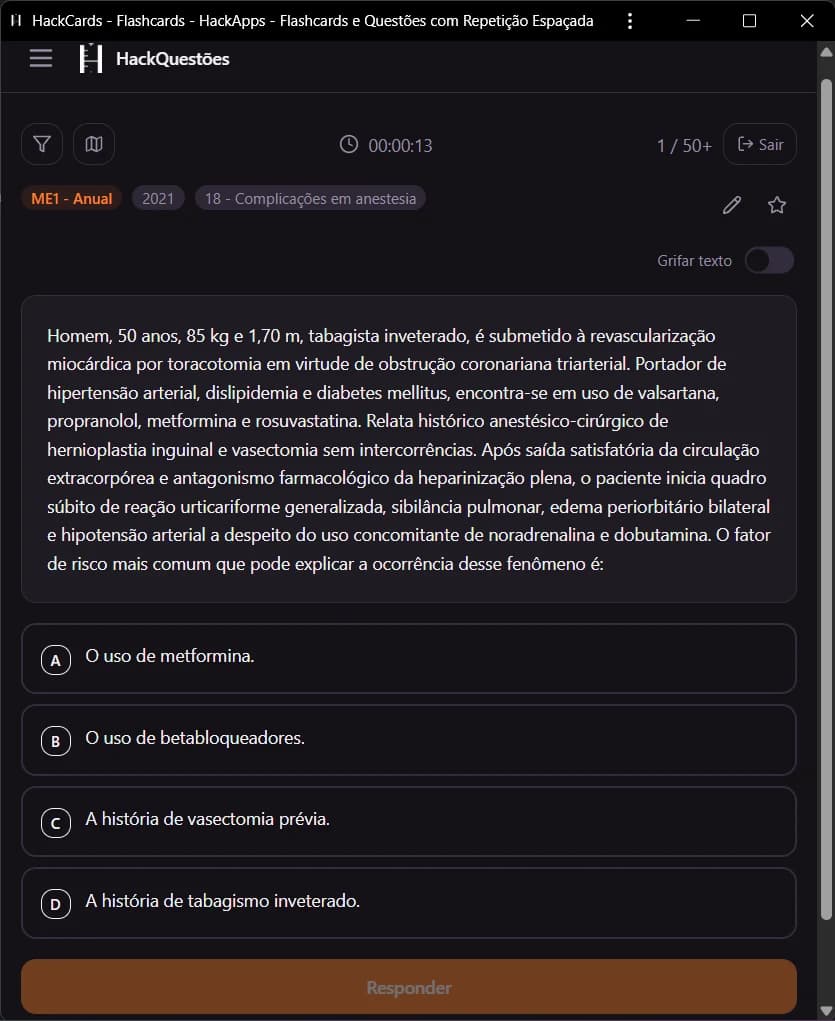This screenshot has width=835, height=1021.
Task: Edit the question with pencil icon
Action: [731, 205]
